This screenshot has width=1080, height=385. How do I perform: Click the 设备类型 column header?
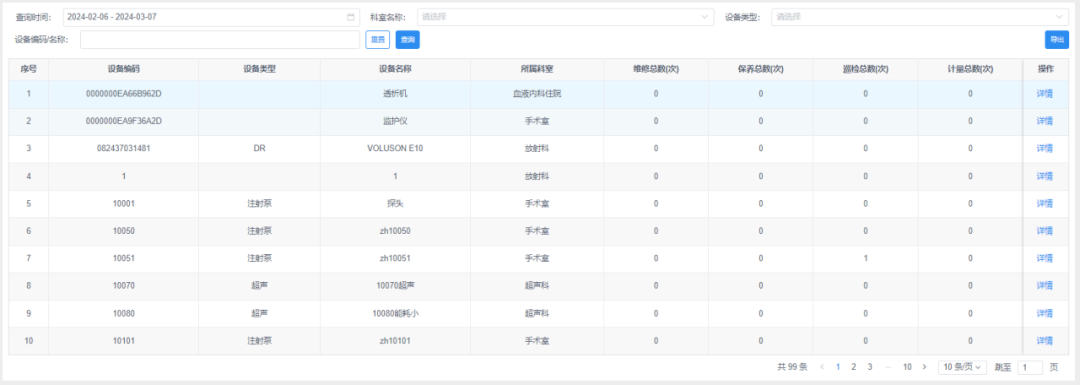(259, 69)
